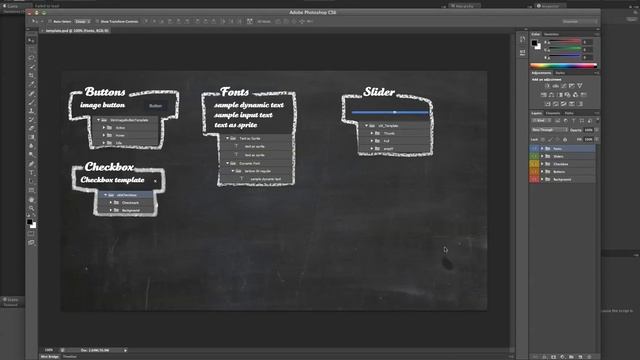Expand the Buttons layer group
This screenshot has width=640, height=360.
click(x=542, y=172)
